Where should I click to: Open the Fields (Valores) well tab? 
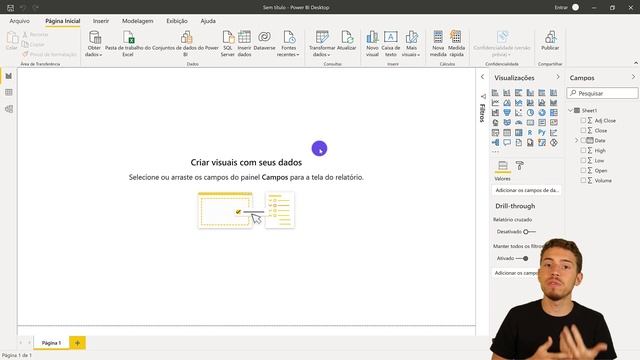click(x=503, y=165)
